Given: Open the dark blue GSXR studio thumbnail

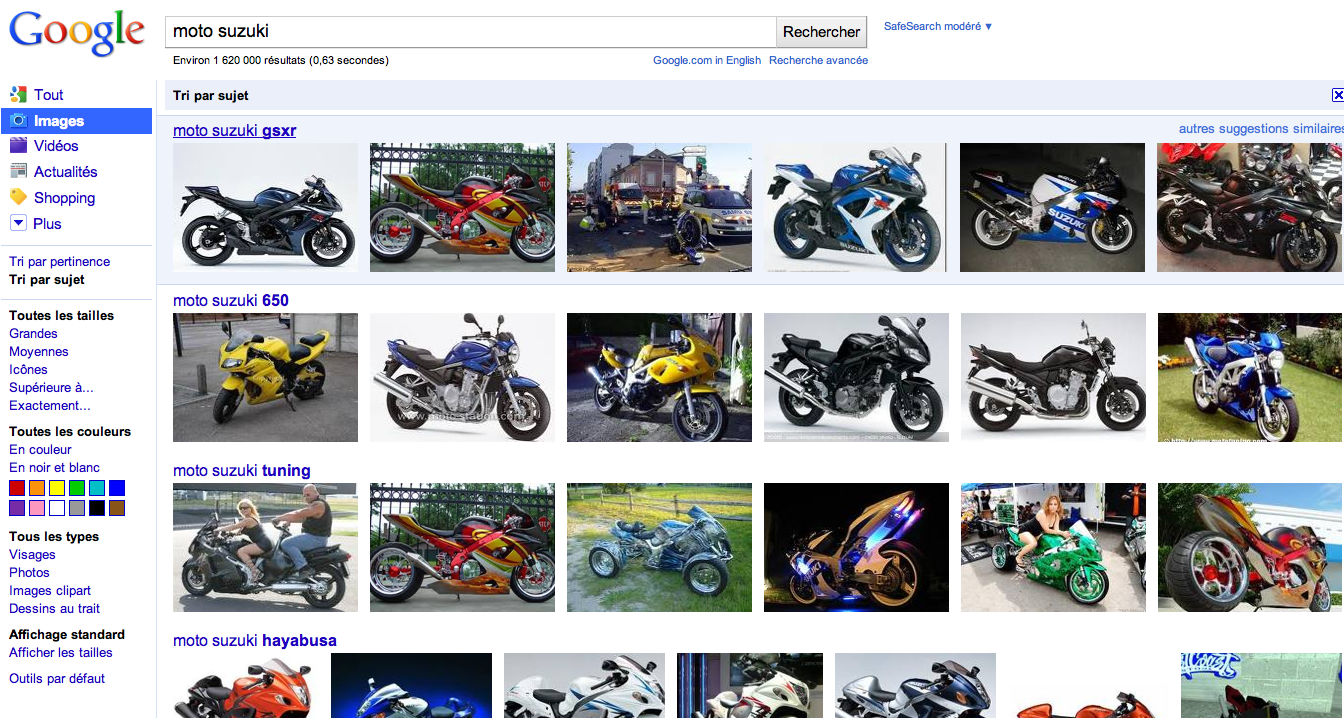Looking at the screenshot, I should [265, 207].
